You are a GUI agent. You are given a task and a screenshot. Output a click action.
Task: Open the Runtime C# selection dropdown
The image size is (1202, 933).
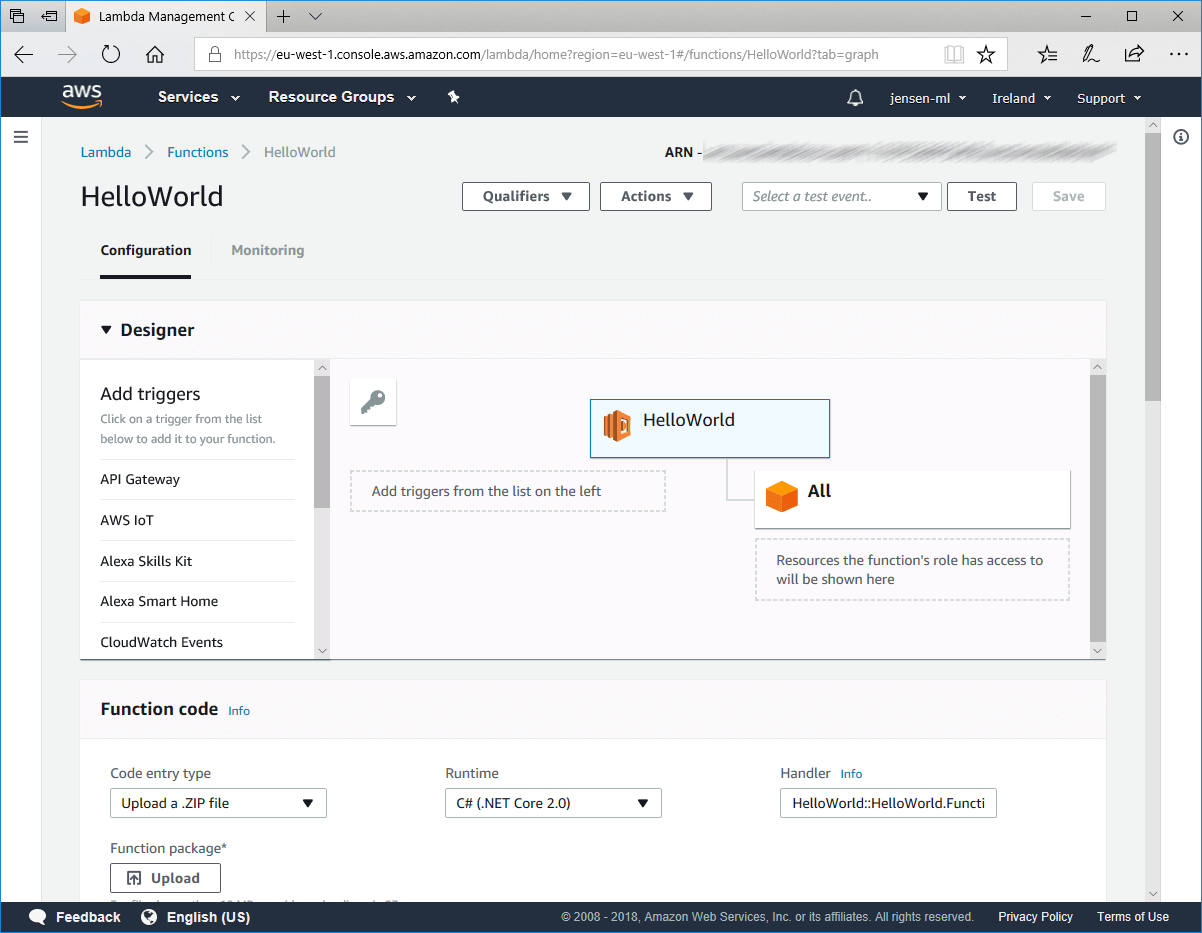pyautogui.click(x=553, y=803)
